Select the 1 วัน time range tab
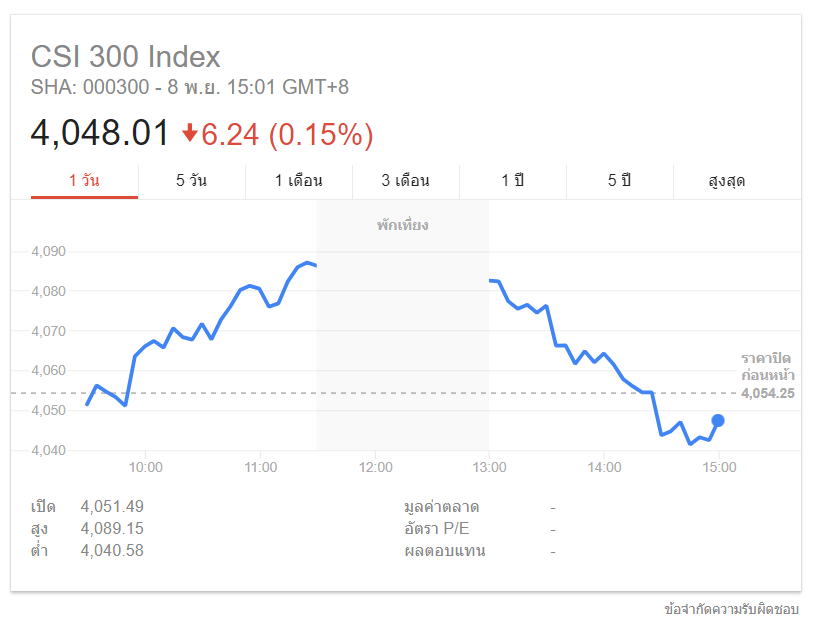Image resolution: width=820 pixels, height=630 pixels. click(85, 181)
